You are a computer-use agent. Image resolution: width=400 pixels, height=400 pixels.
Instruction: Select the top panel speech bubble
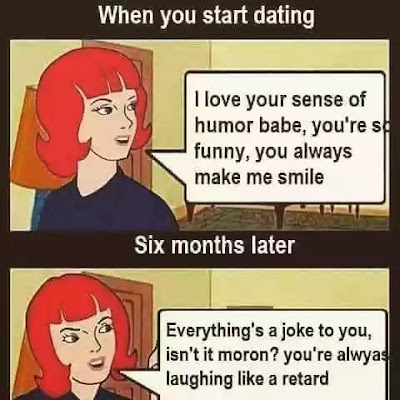pos(285,137)
